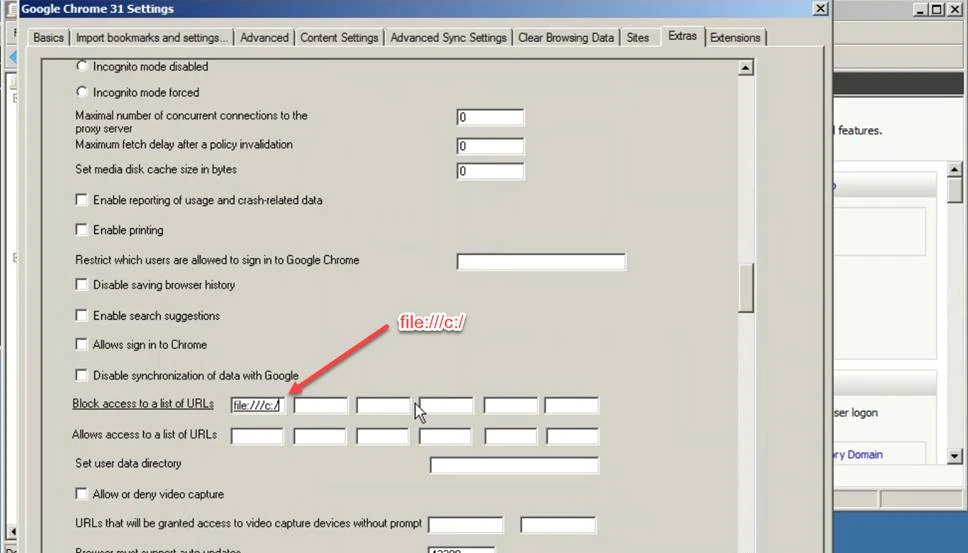Click the Set media disk cache size field
968x553 pixels.
[x=490, y=171]
